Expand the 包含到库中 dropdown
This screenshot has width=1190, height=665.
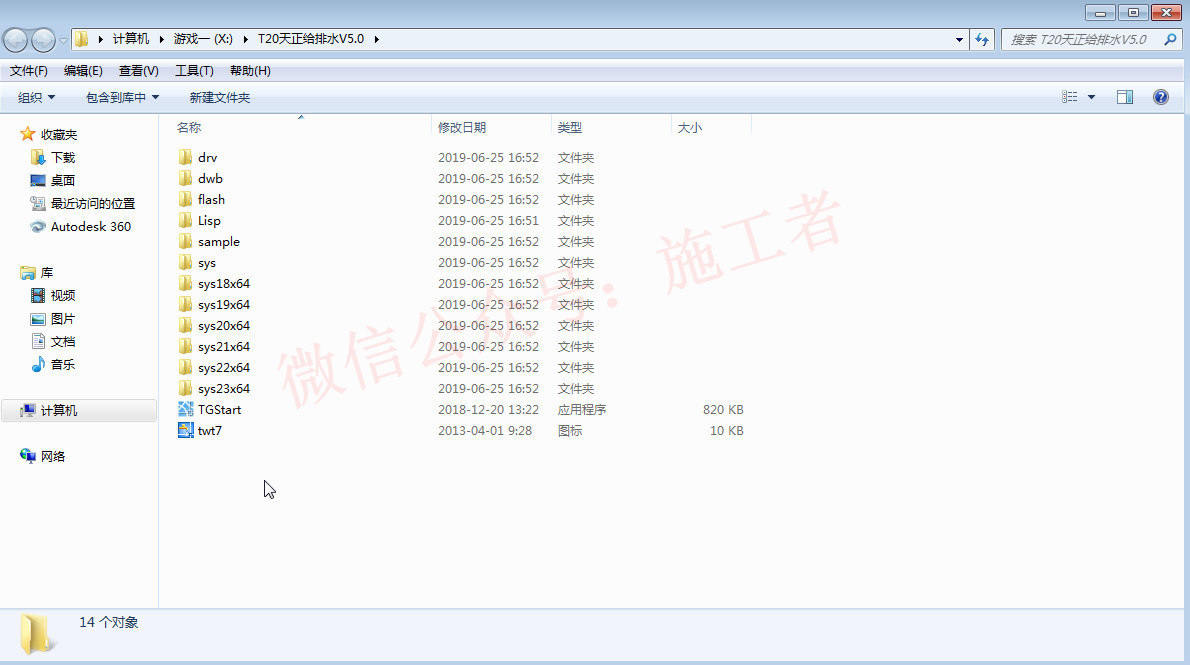122,97
